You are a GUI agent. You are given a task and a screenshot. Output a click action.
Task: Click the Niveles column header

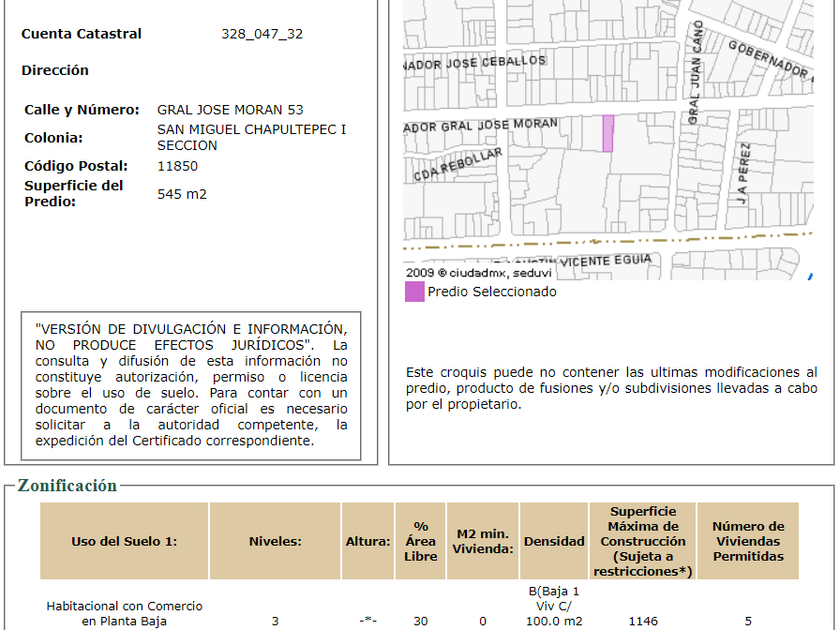275,541
